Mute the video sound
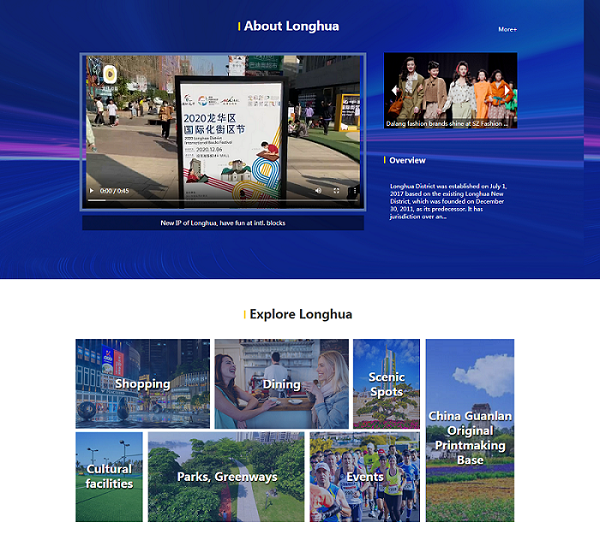The image size is (600, 558). point(318,190)
